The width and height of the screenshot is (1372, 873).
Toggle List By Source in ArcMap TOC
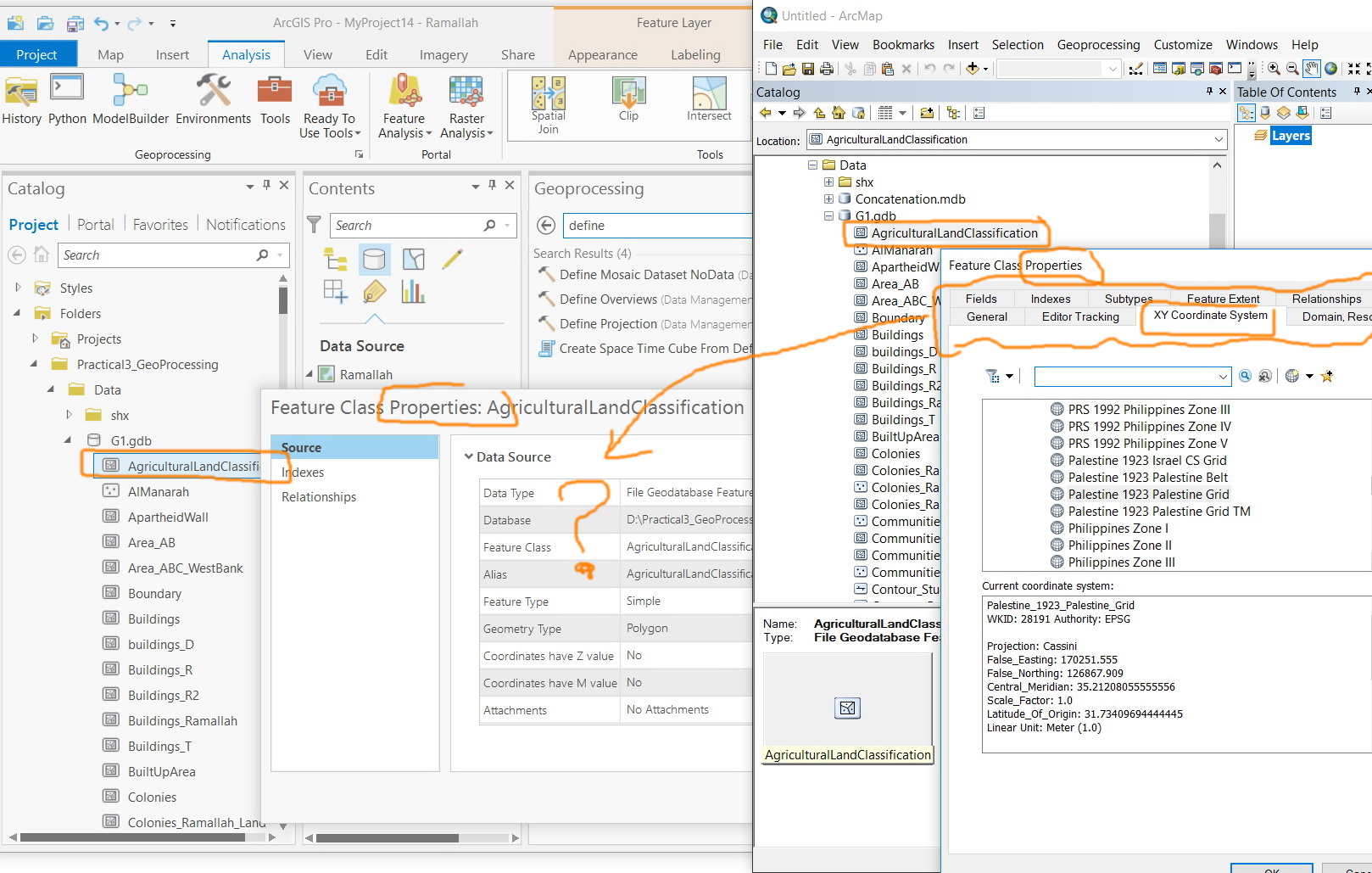click(x=1265, y=113)
